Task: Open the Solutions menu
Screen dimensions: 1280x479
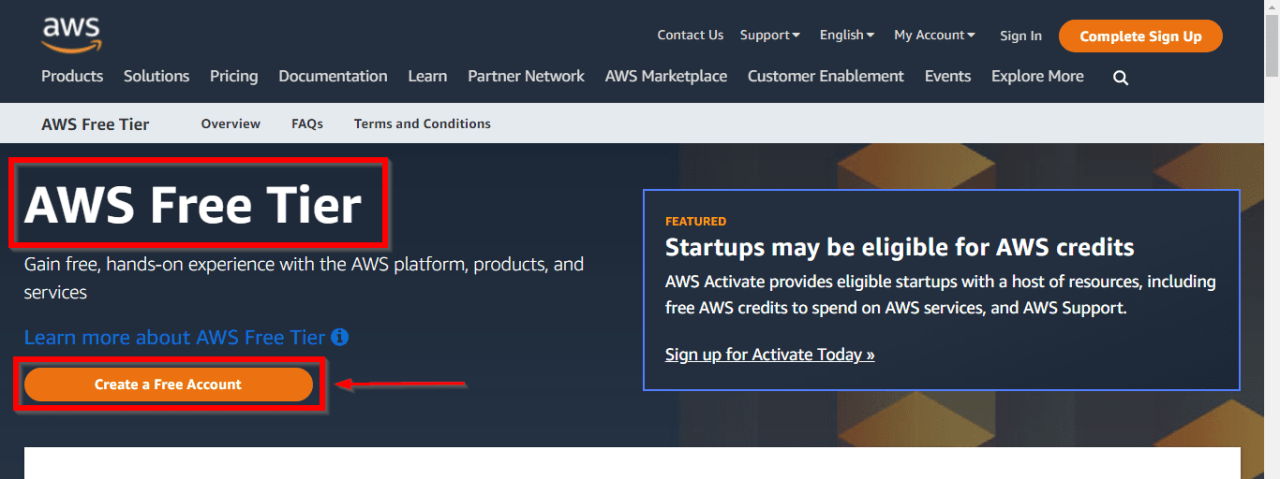Action: point(156,76)
